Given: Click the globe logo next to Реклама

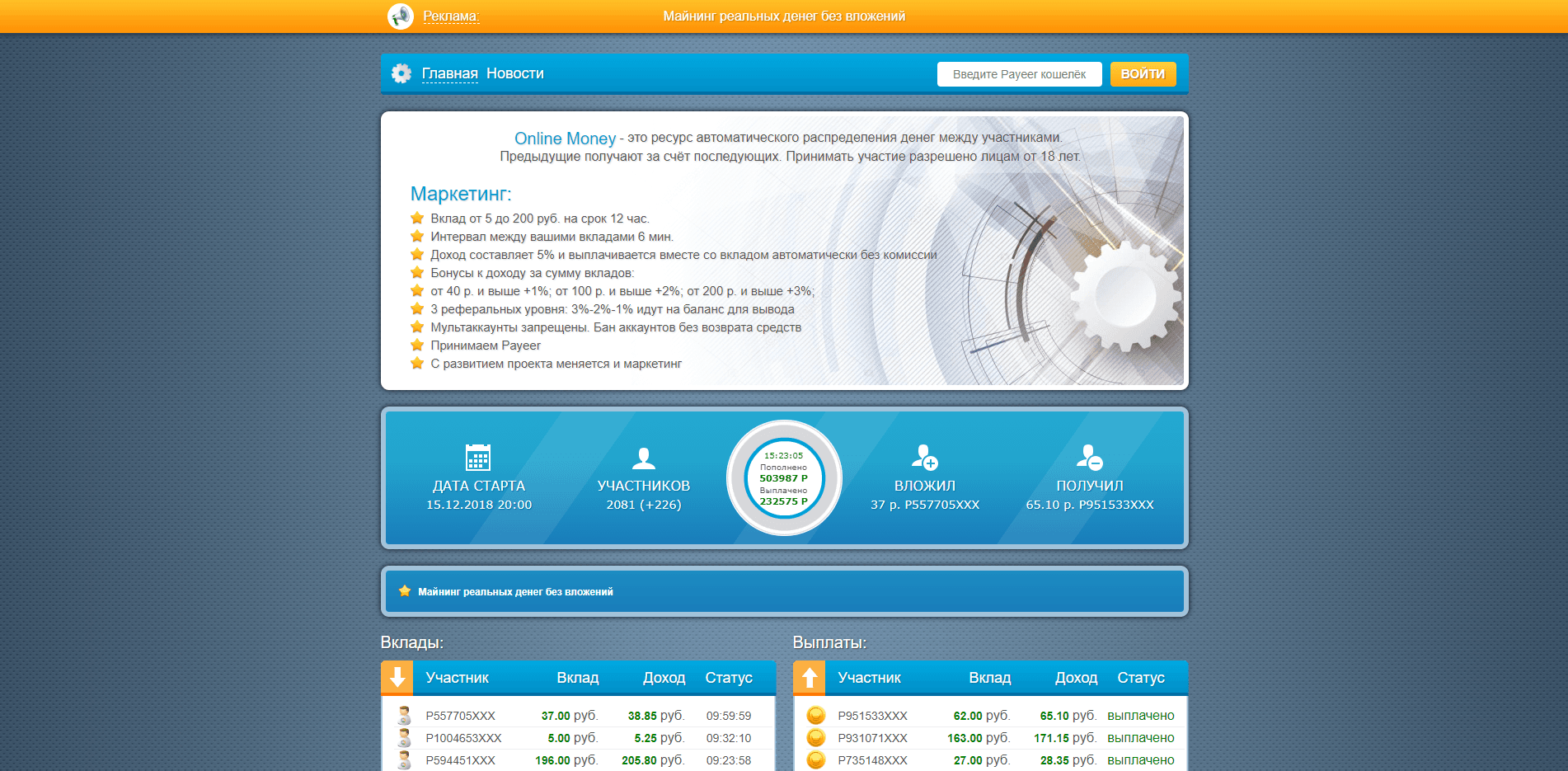Looking at the screenshot, I should 400,16.
